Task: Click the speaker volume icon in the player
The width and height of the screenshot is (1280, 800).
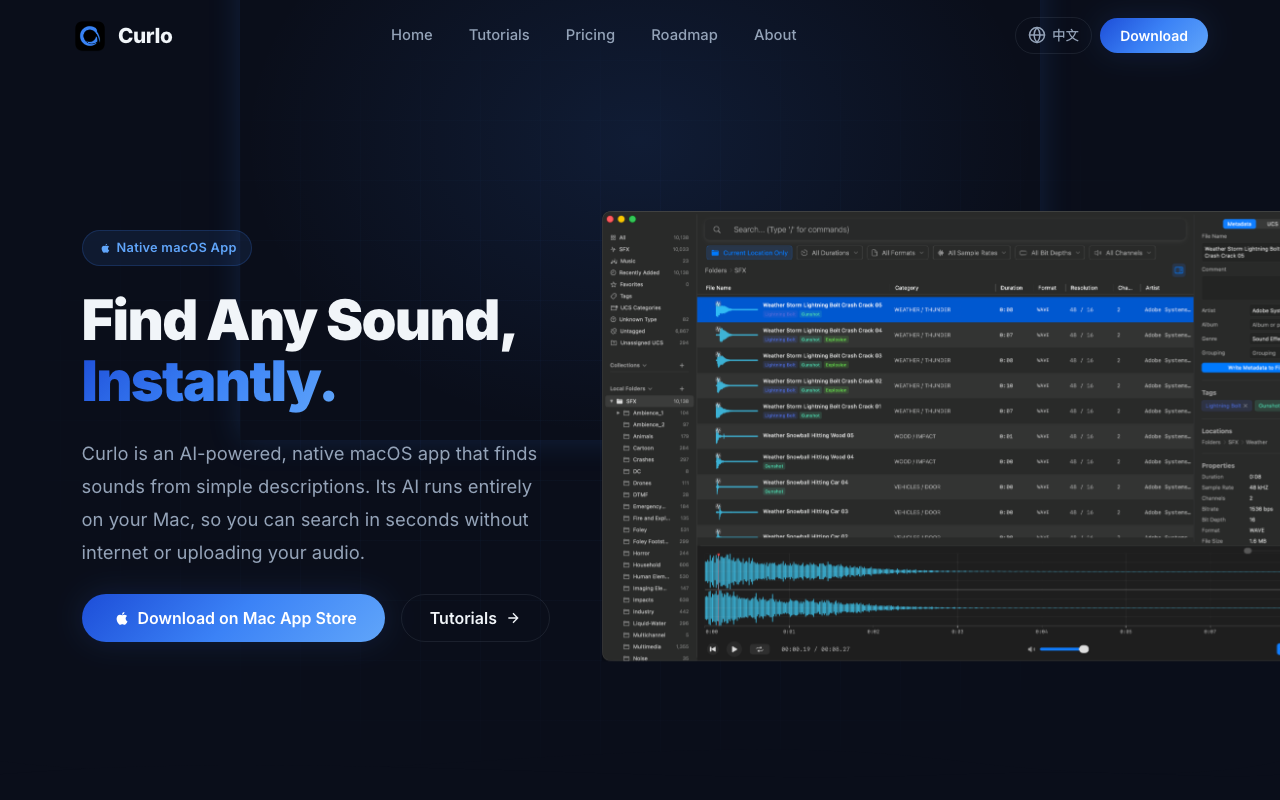Action: (1031, 649)
